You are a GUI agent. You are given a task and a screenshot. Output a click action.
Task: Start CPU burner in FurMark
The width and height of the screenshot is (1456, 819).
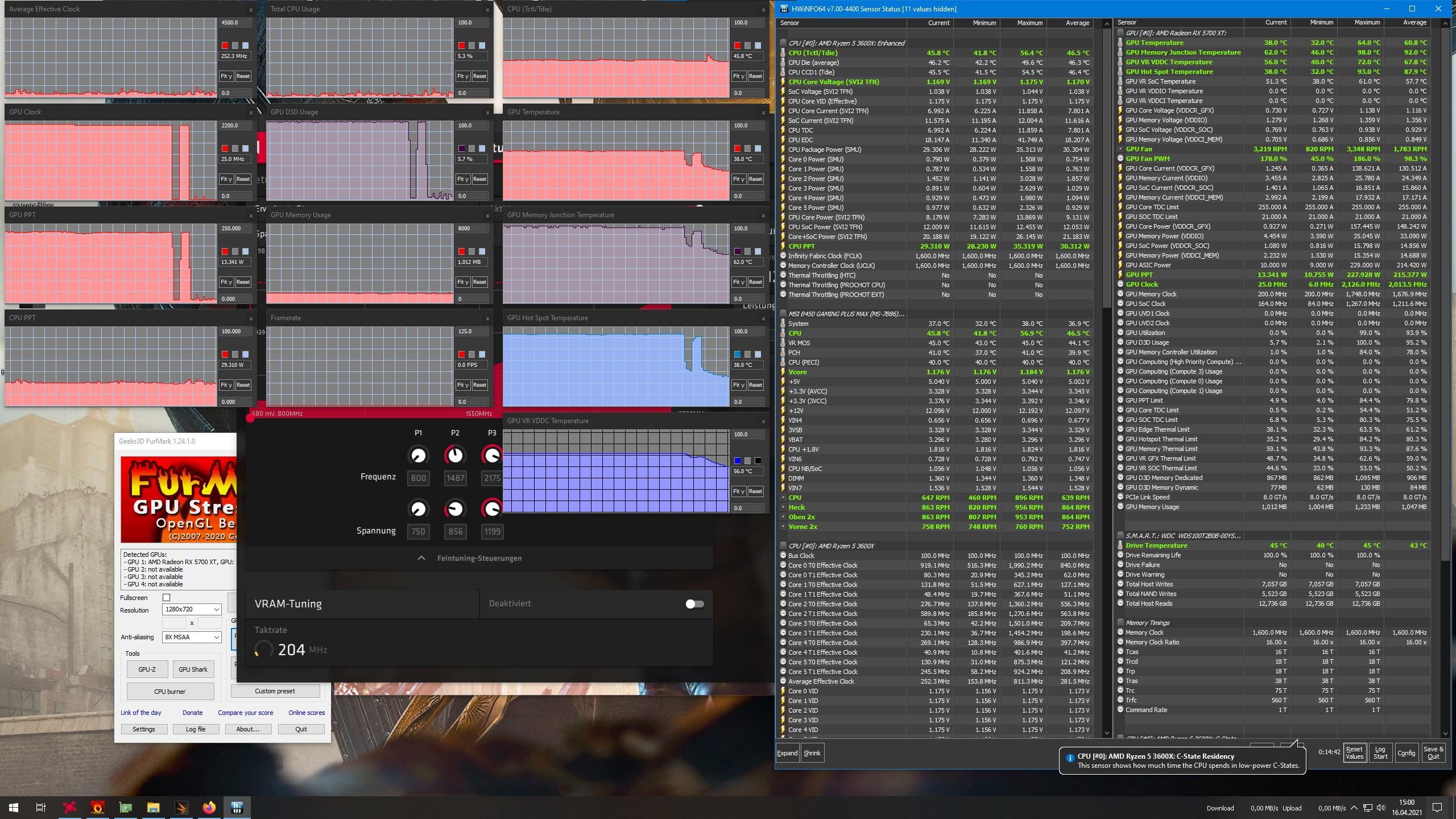point(170,692)
